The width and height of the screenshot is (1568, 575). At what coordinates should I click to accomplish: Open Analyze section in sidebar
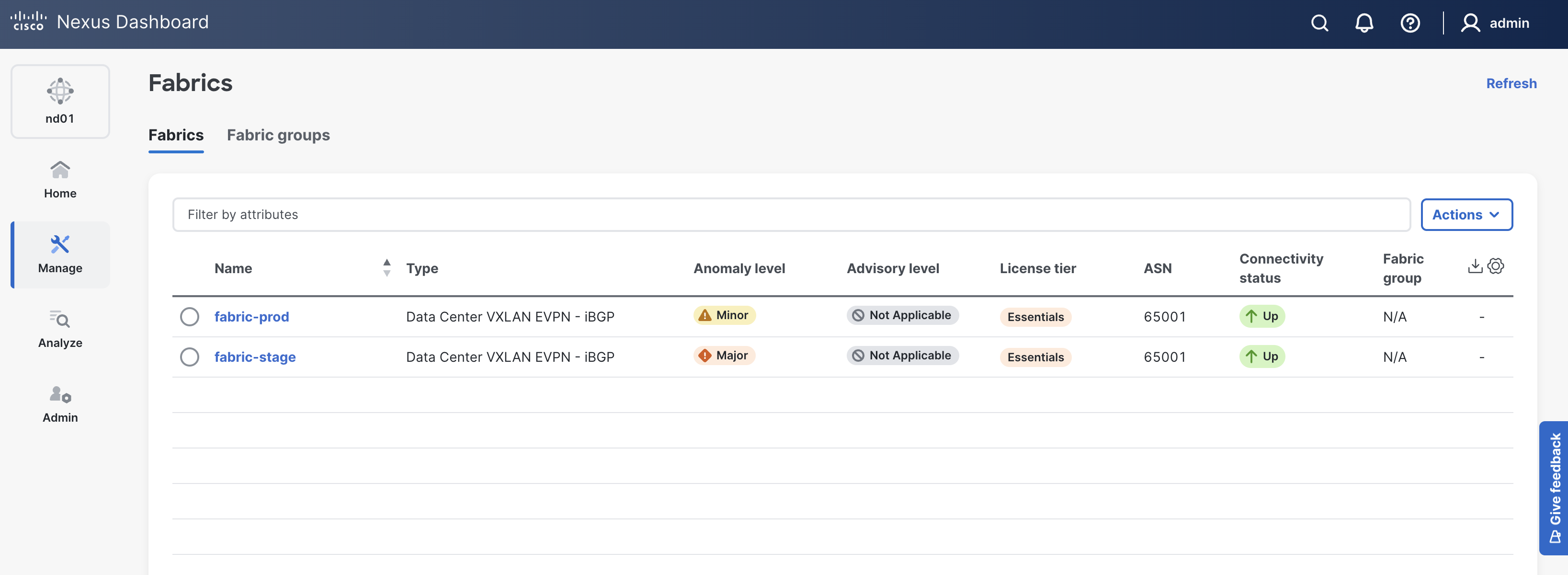(x=60, y=329)
